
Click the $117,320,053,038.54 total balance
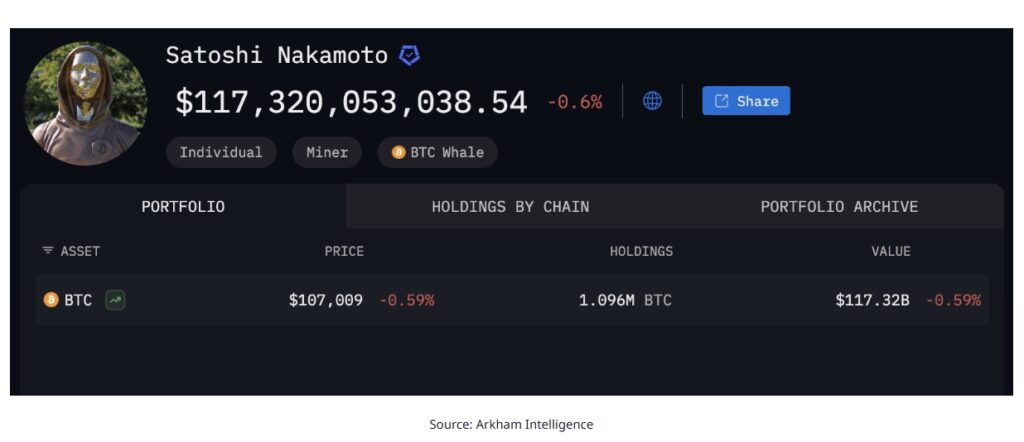[x=350, y=102]
